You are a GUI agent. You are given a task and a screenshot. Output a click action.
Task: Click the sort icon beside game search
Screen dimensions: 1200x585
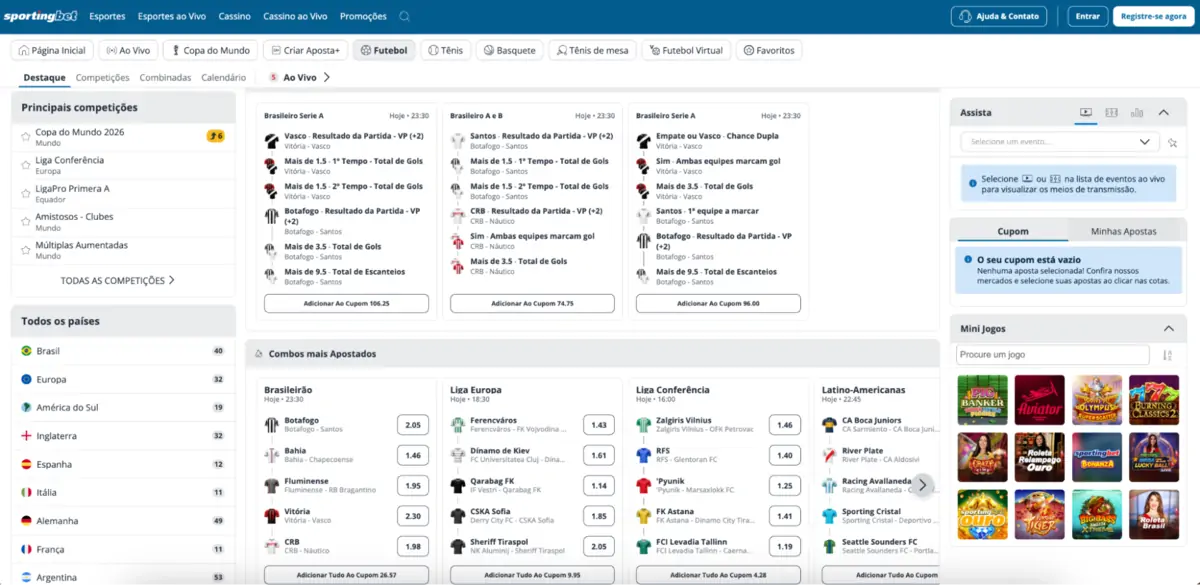(1167, 355)
